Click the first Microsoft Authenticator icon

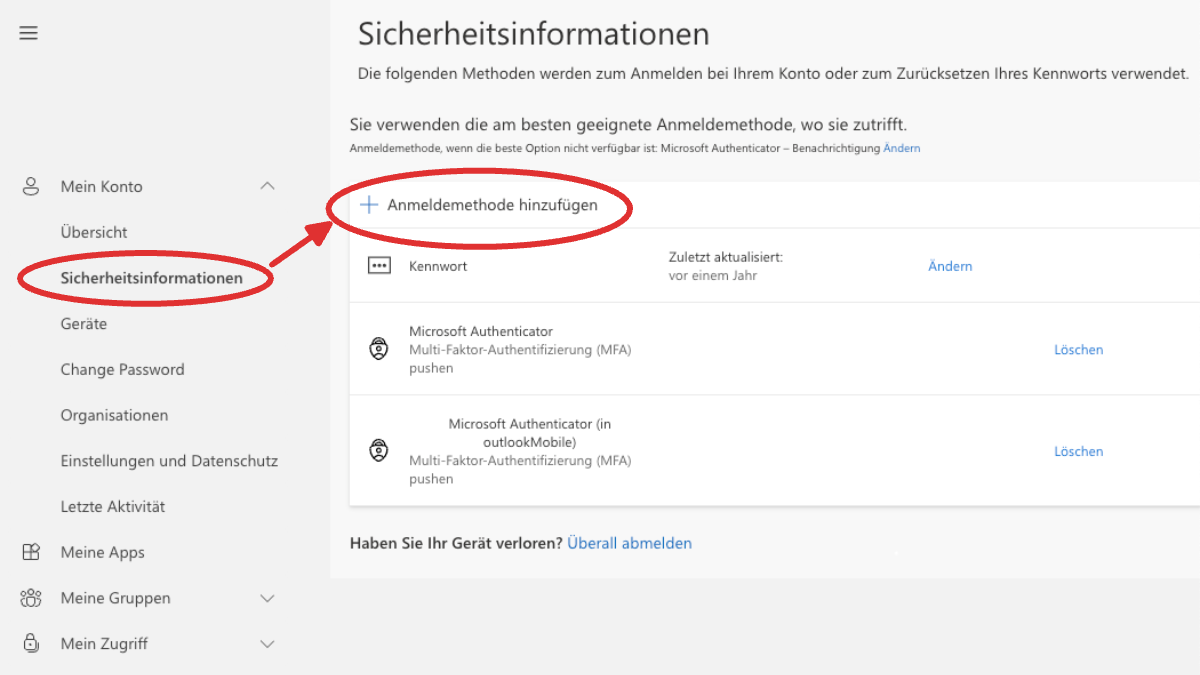[379, 350]
